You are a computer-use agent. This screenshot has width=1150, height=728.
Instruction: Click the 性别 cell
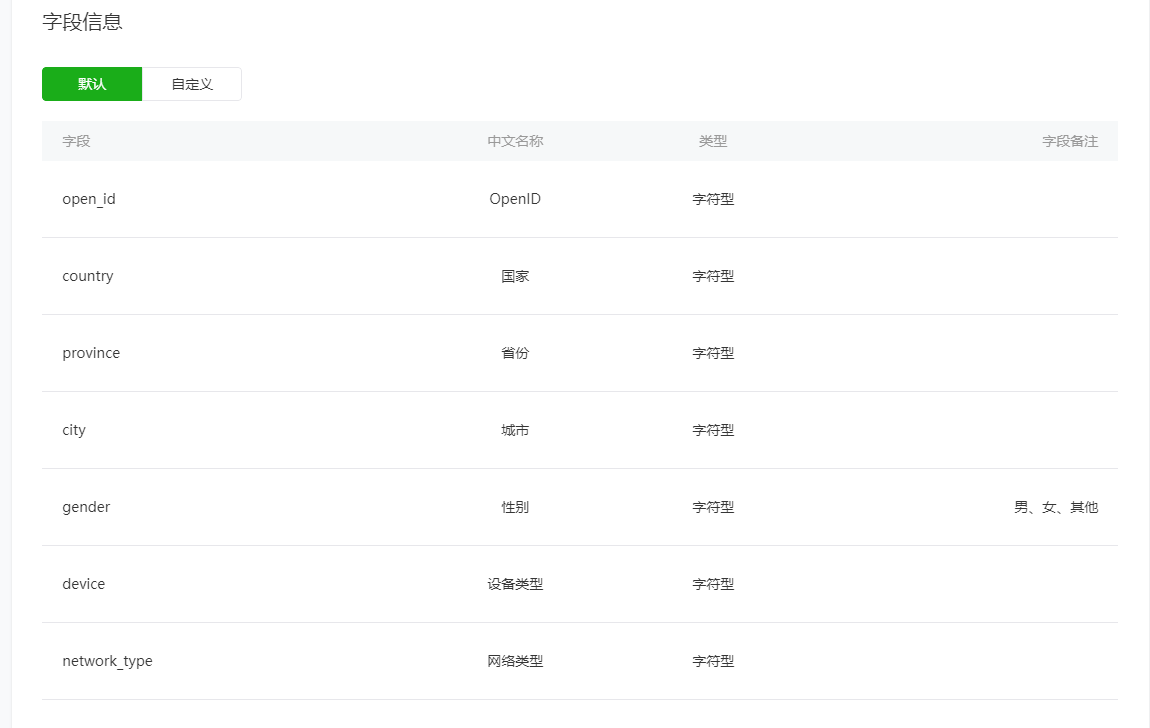(x=515, y=507)
